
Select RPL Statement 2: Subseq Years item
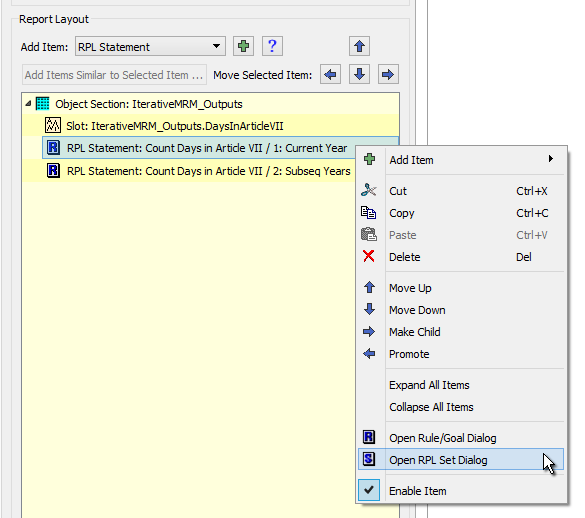point(198,171)
